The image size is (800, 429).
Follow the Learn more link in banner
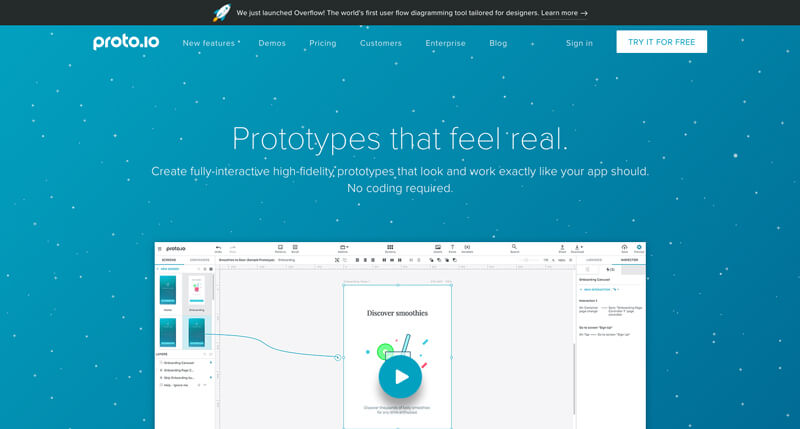tap(564, 13)
